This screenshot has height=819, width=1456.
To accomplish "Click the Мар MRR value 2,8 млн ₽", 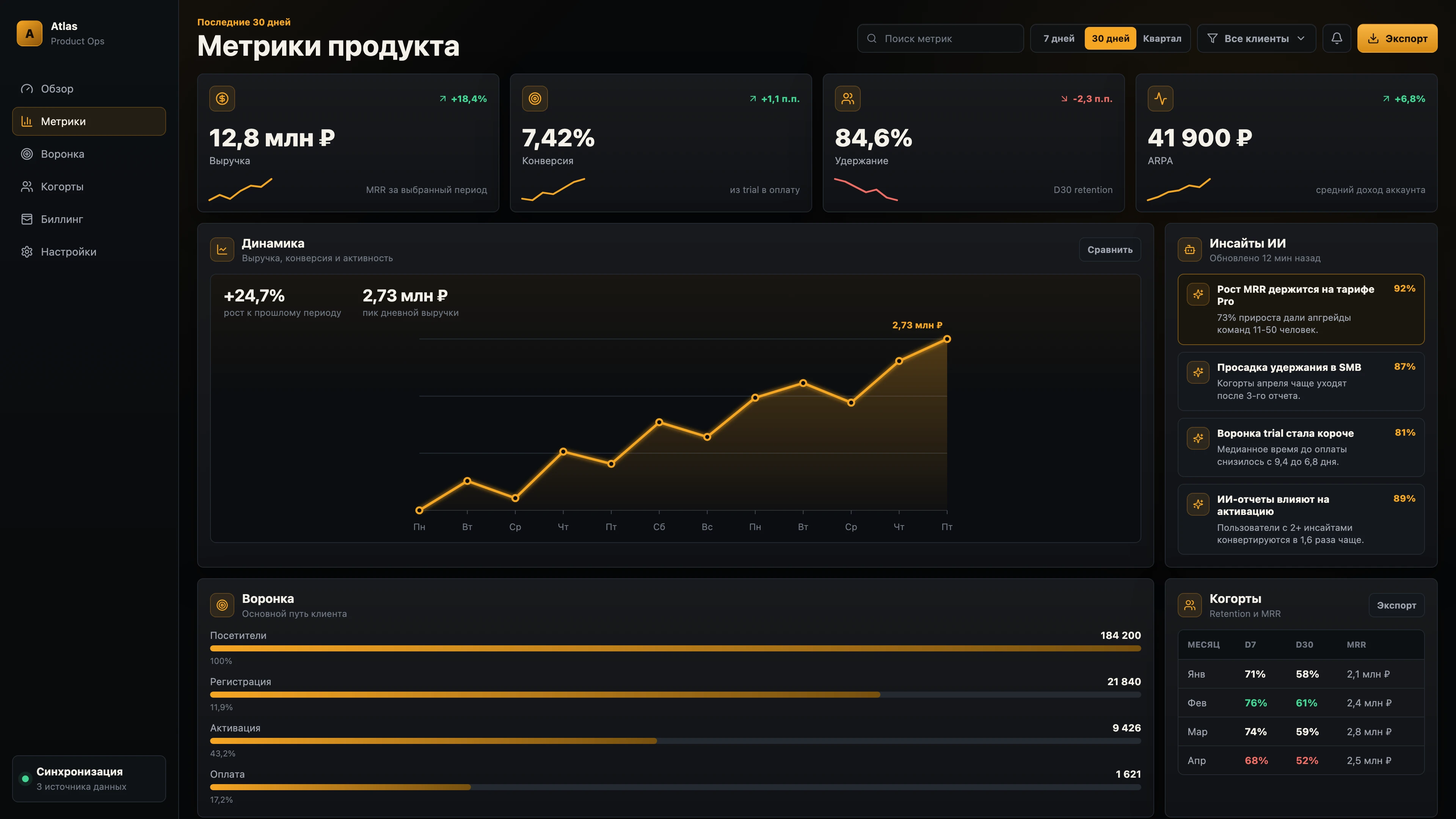I will click(1368, 731).
